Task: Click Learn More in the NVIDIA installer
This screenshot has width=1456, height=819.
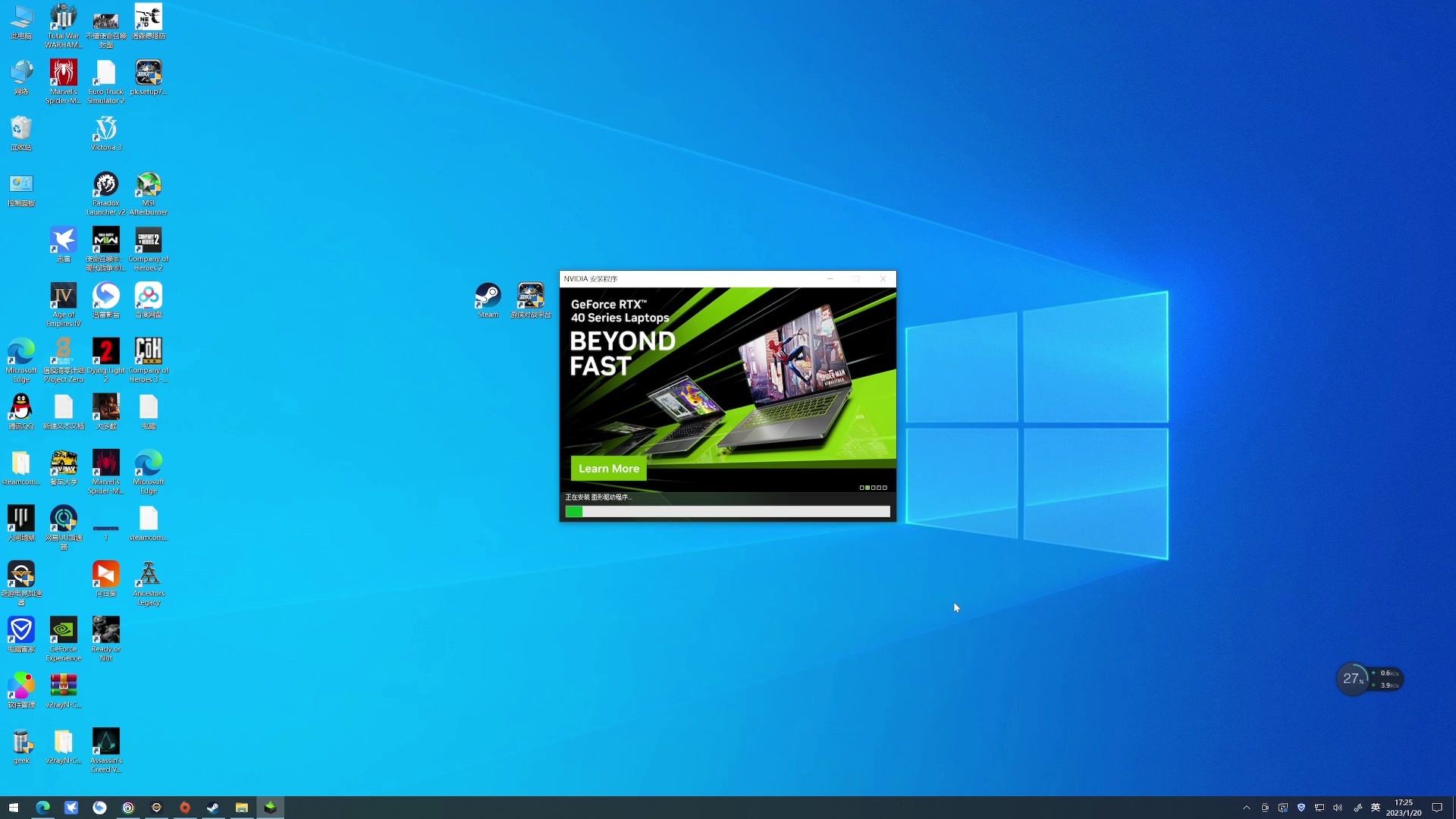Action: [x=608, y=469]
